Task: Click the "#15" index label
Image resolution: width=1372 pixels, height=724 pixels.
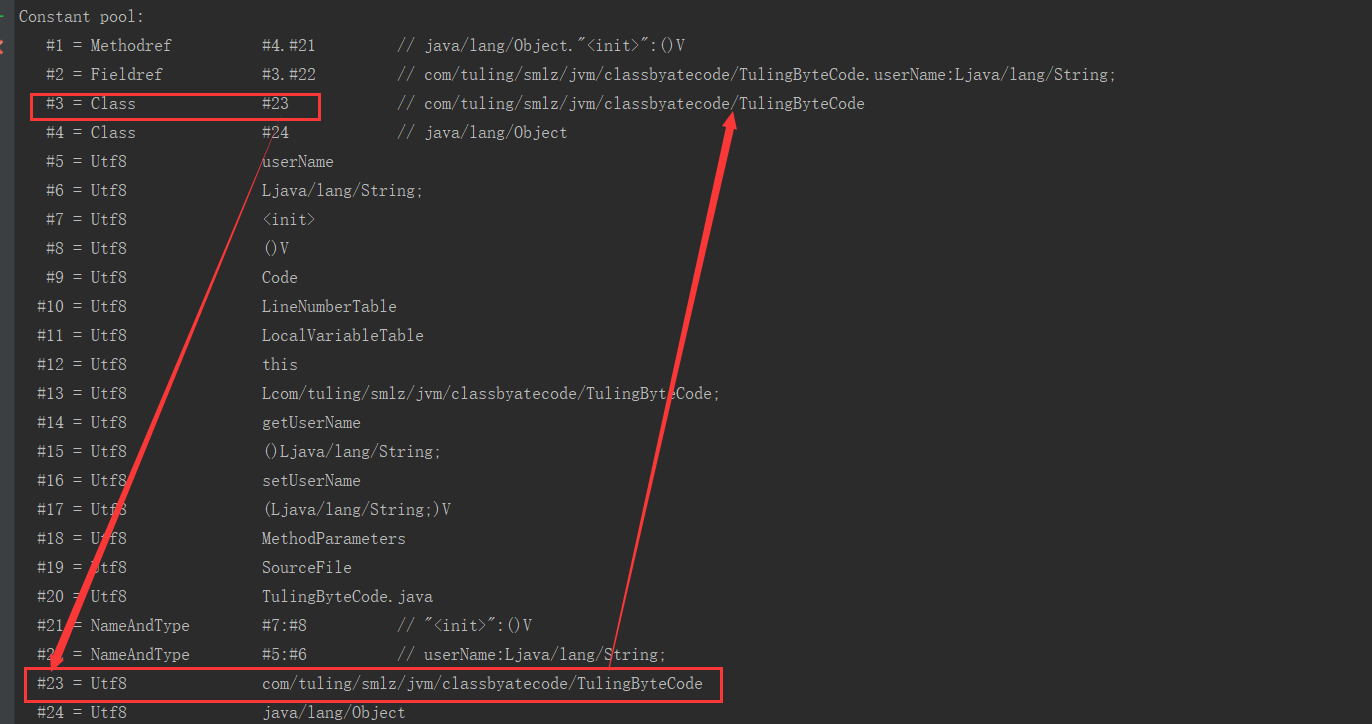Action: [50, 451]
